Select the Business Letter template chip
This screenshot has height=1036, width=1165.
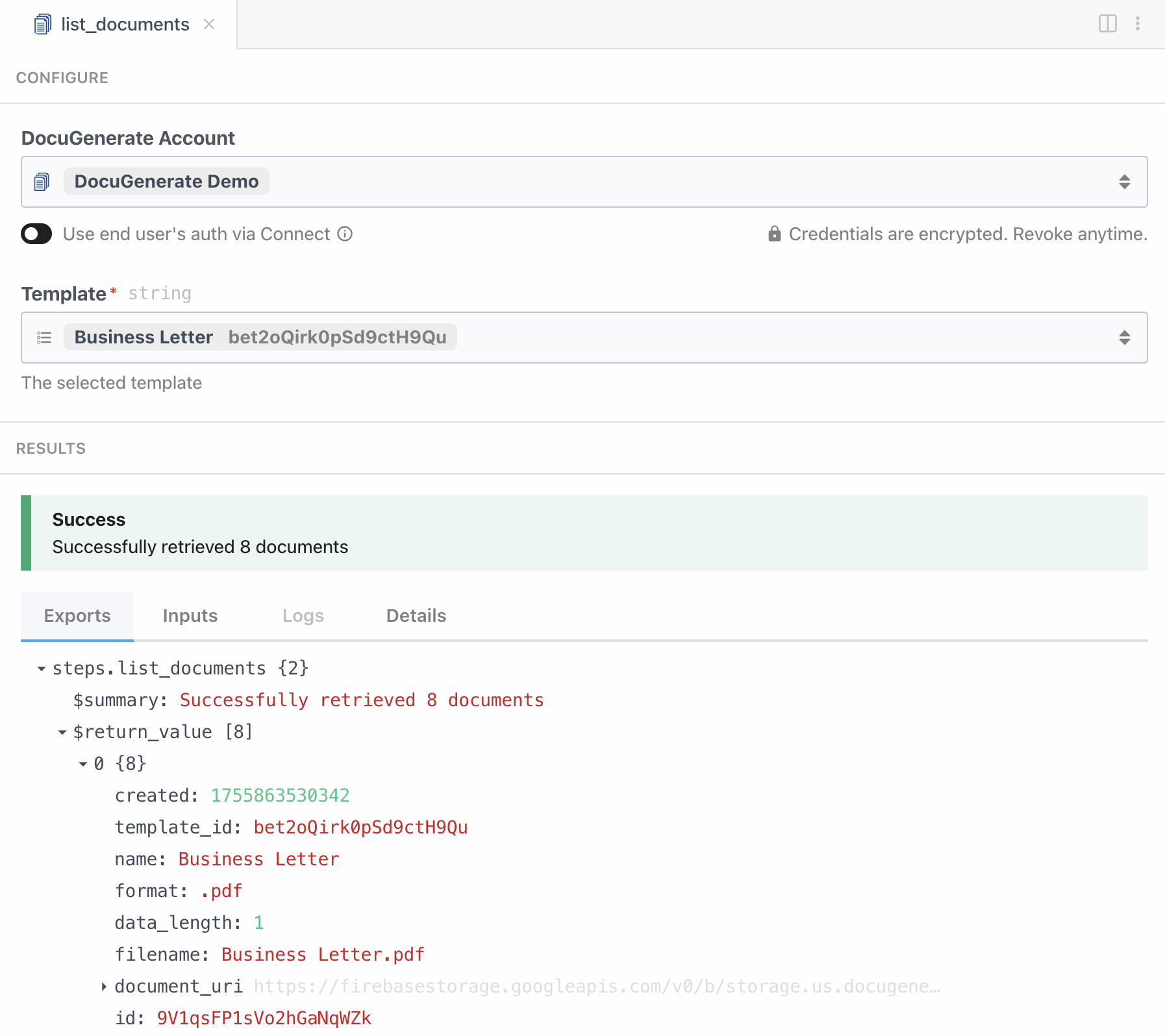tap(260, 338)
